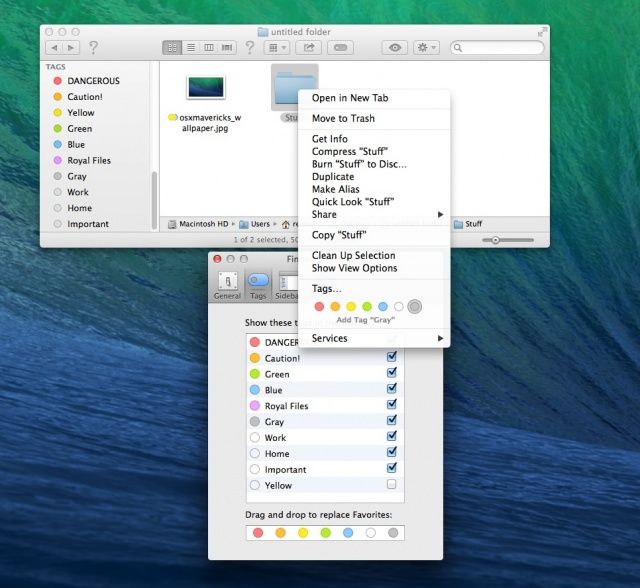
Task: Choose Burn "Stuff" to Disc...
Action: pyautogui.click(x=374, y=164)
